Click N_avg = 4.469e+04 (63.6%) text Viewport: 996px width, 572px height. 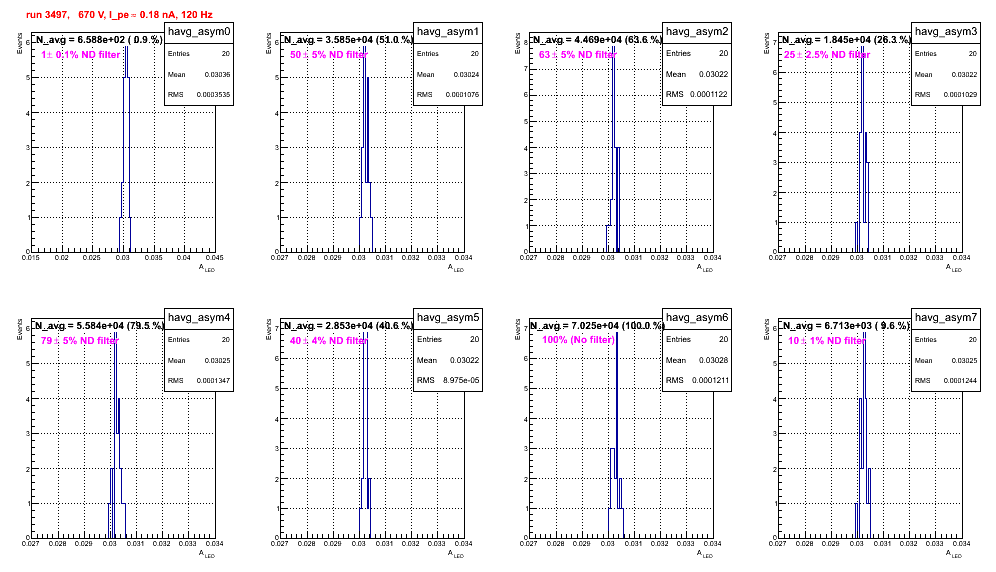tap(597, 39)
